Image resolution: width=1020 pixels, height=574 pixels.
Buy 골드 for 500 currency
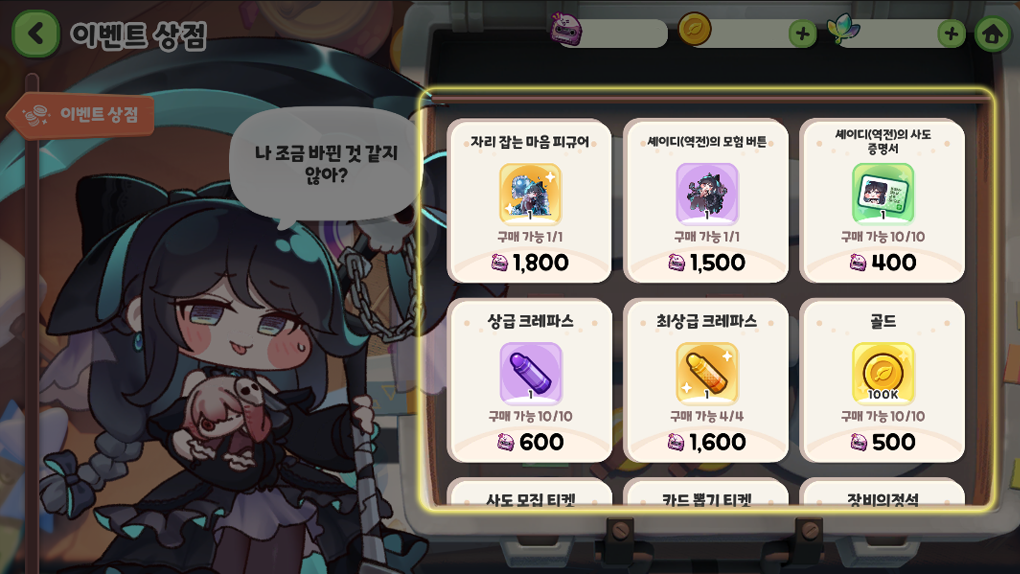(x=883, y=443)
